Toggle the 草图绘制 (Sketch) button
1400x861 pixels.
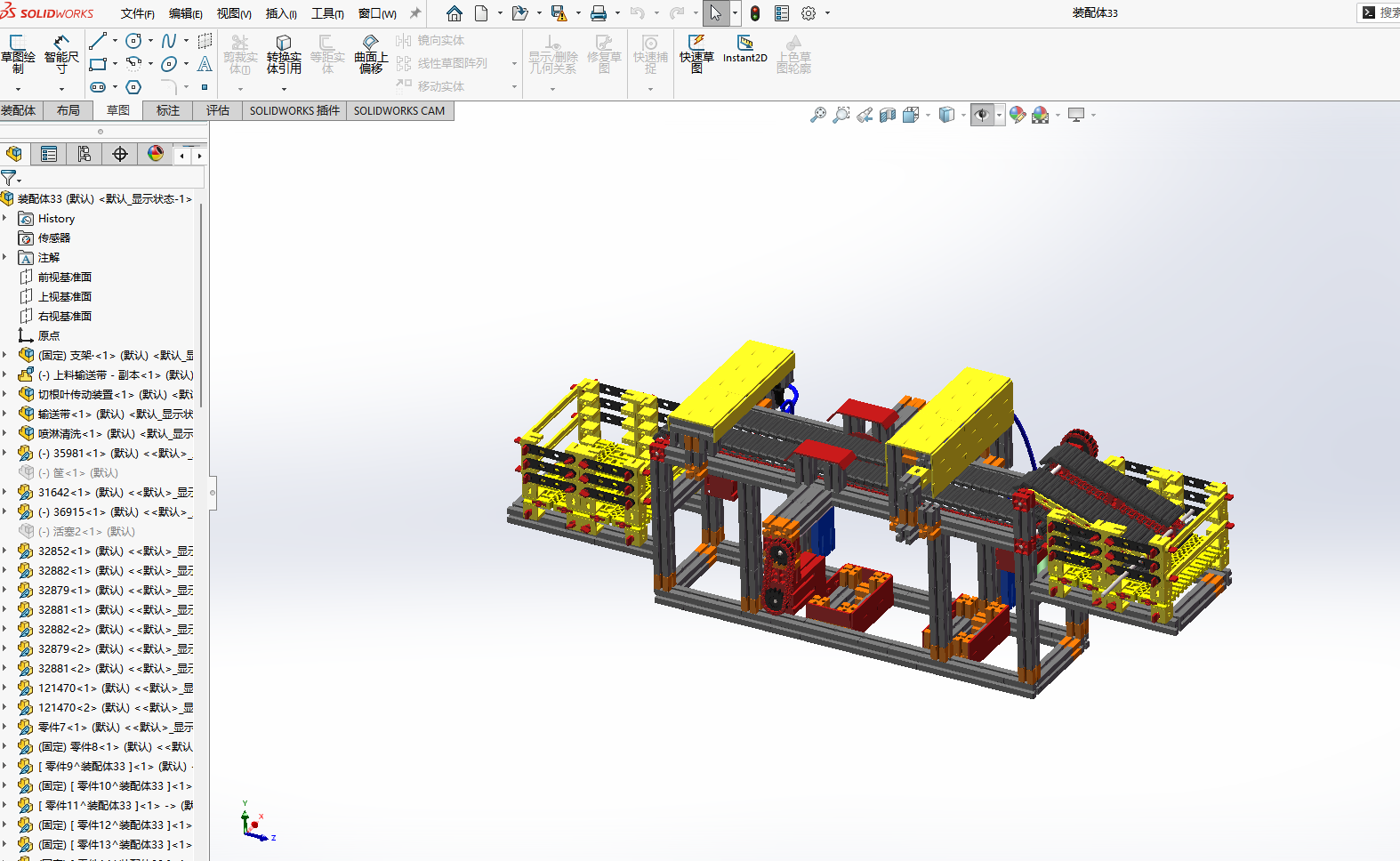tap(18, 54)
